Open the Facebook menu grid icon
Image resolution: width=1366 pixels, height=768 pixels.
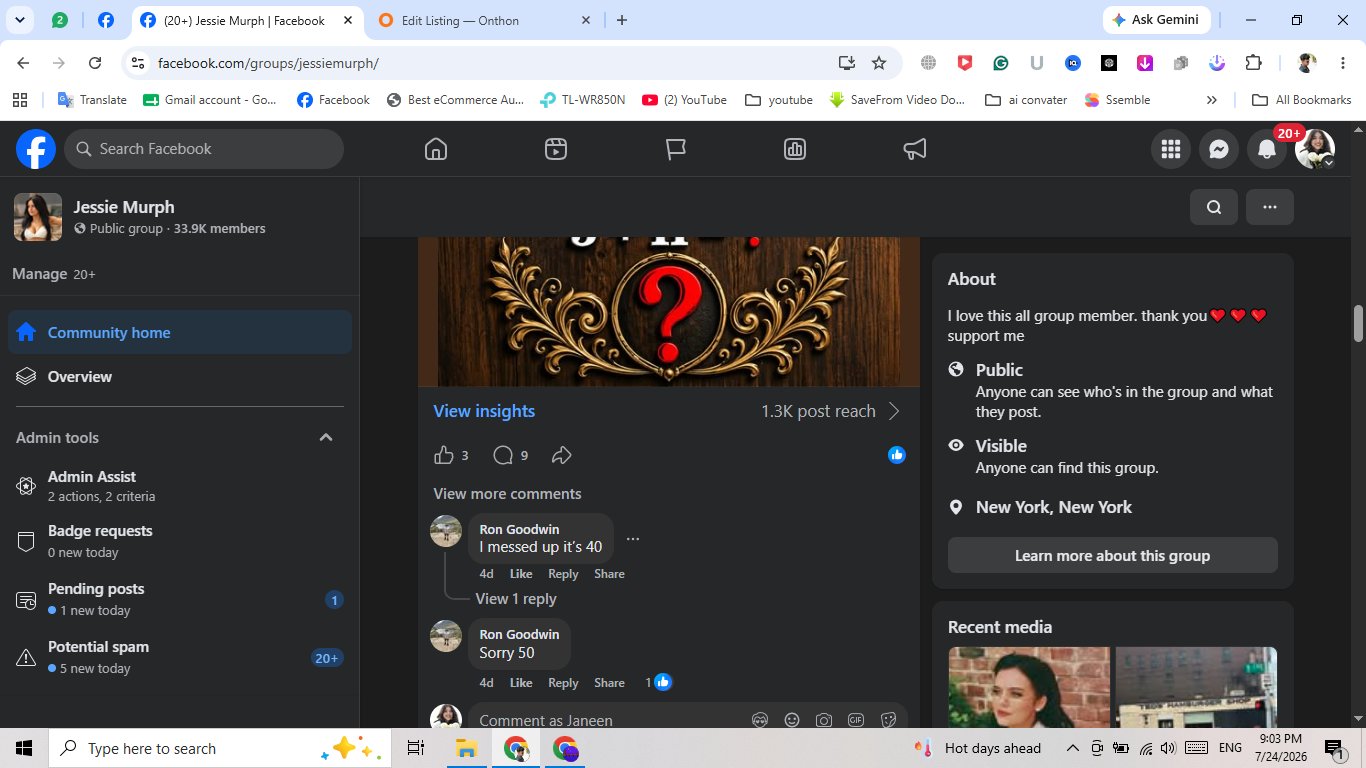coord(1170,149)
